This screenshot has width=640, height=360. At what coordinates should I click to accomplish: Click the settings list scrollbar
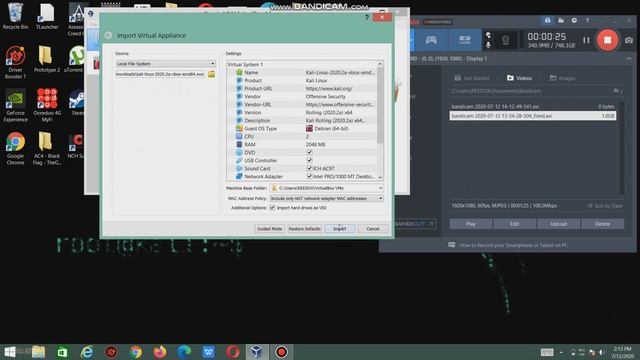click(380, 105)
